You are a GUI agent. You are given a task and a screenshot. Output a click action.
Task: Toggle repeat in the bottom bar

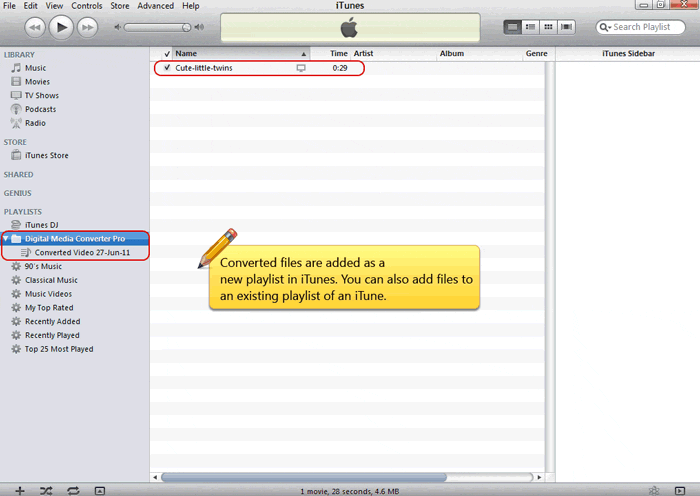73,490
